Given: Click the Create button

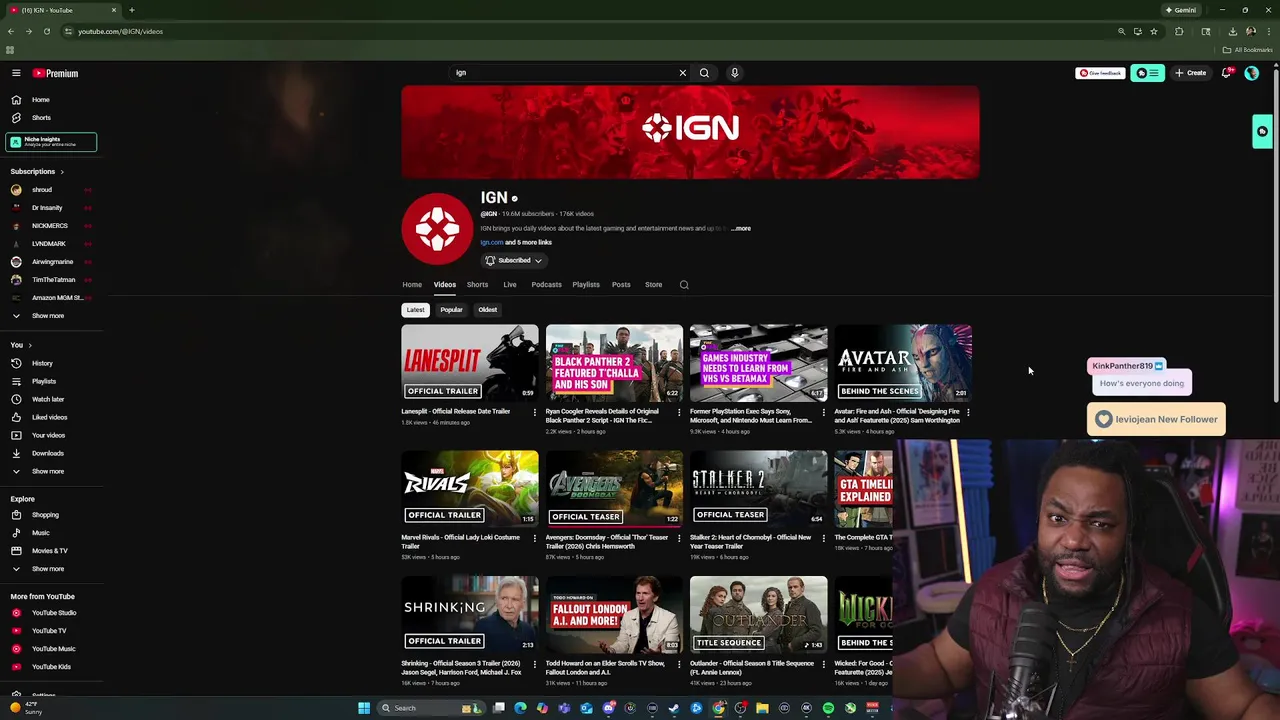Looking at the screenshot, I should coord(1191,73).
